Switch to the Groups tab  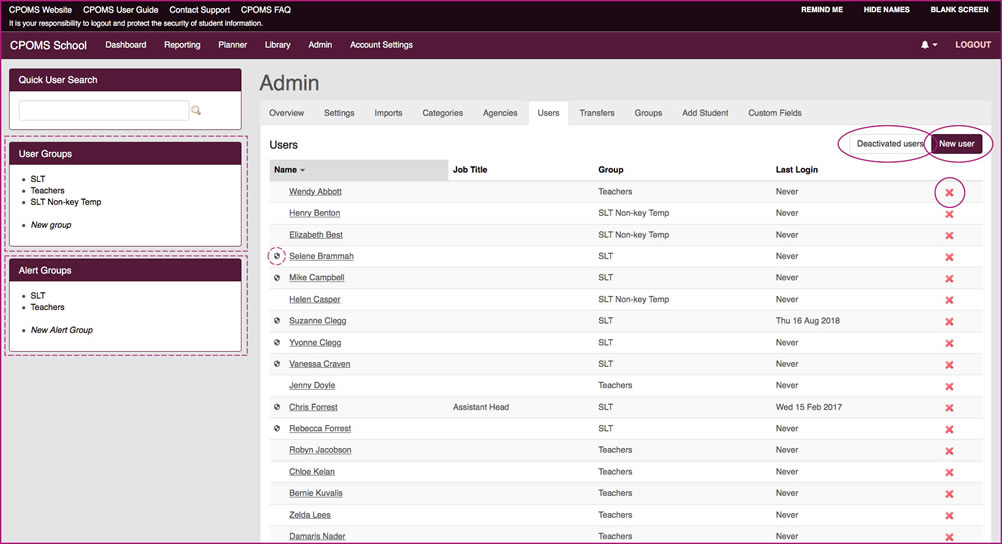648,113
